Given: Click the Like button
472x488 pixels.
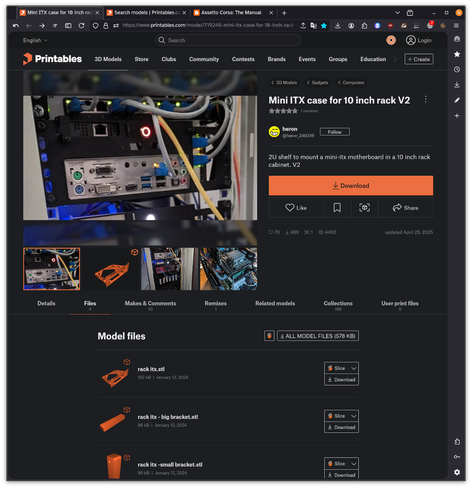Looking at the screenshot, I should (296, 208).
